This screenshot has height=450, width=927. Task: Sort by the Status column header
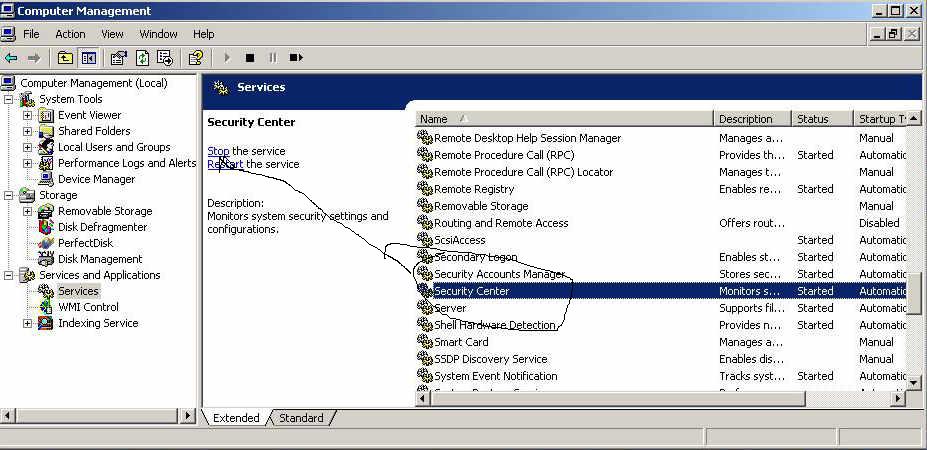tap(822, 119)
